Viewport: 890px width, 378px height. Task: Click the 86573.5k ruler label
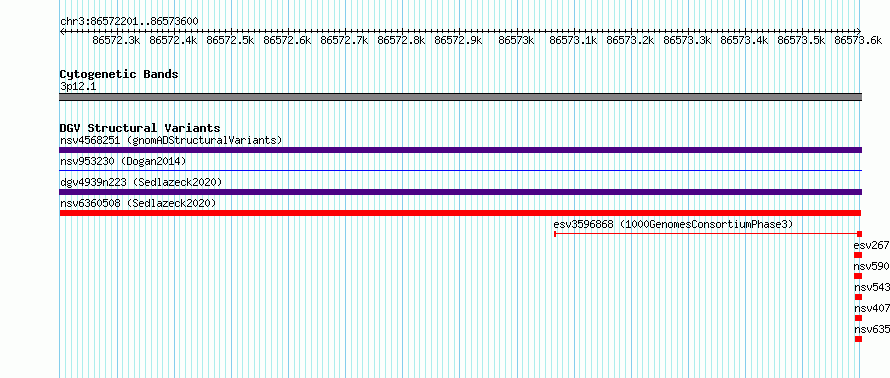tap(801, 40)
